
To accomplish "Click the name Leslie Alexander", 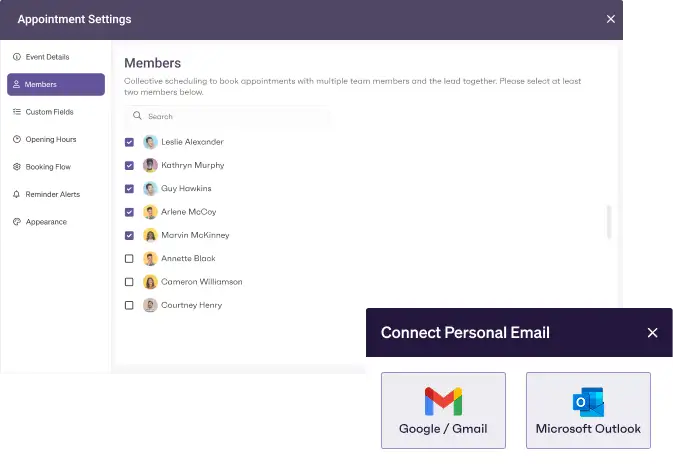I will (x=192, y=142).
